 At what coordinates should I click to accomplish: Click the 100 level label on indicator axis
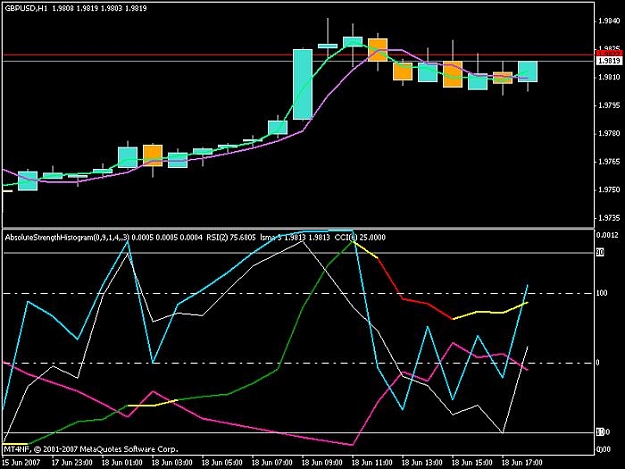pos(602,293)
